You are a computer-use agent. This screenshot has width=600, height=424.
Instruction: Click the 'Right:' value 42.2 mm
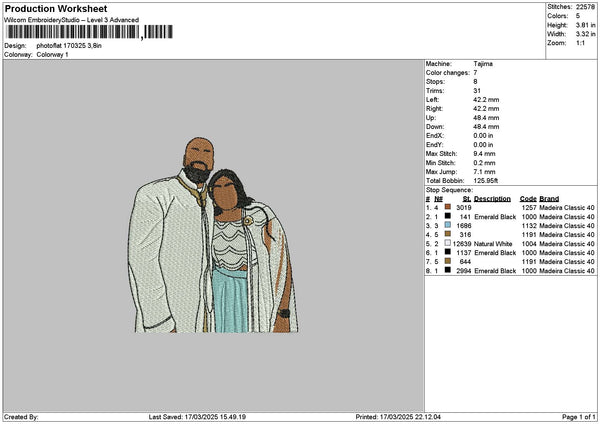click(486, 109)
